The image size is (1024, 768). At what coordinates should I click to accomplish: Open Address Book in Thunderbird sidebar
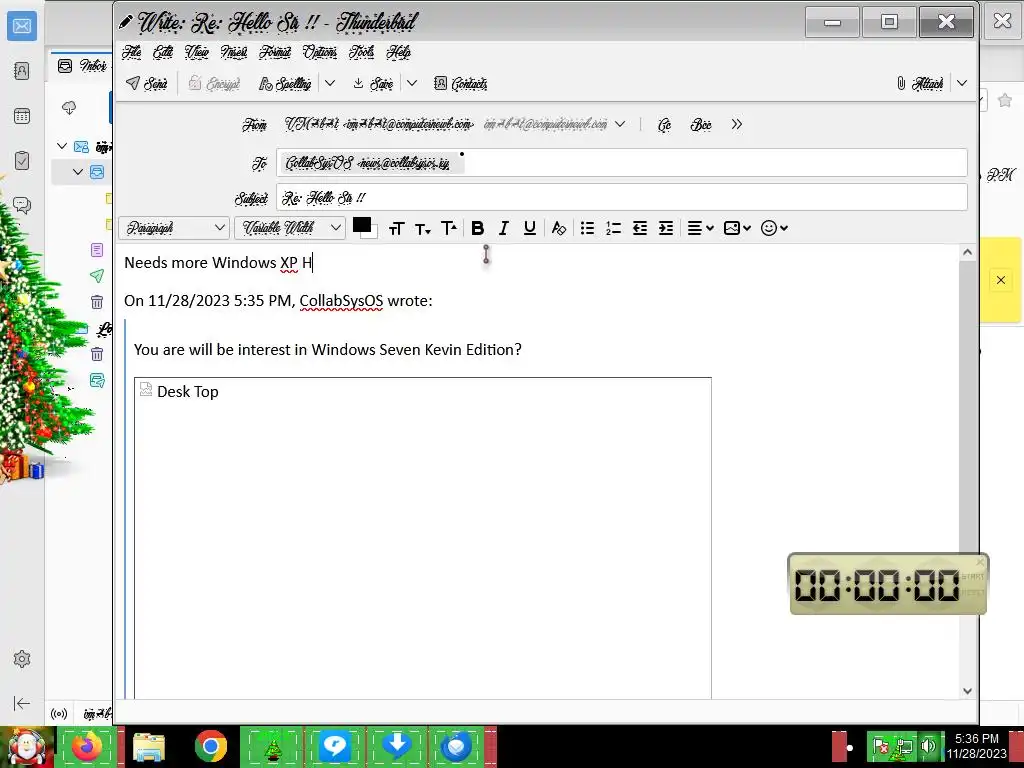point(22,71)
